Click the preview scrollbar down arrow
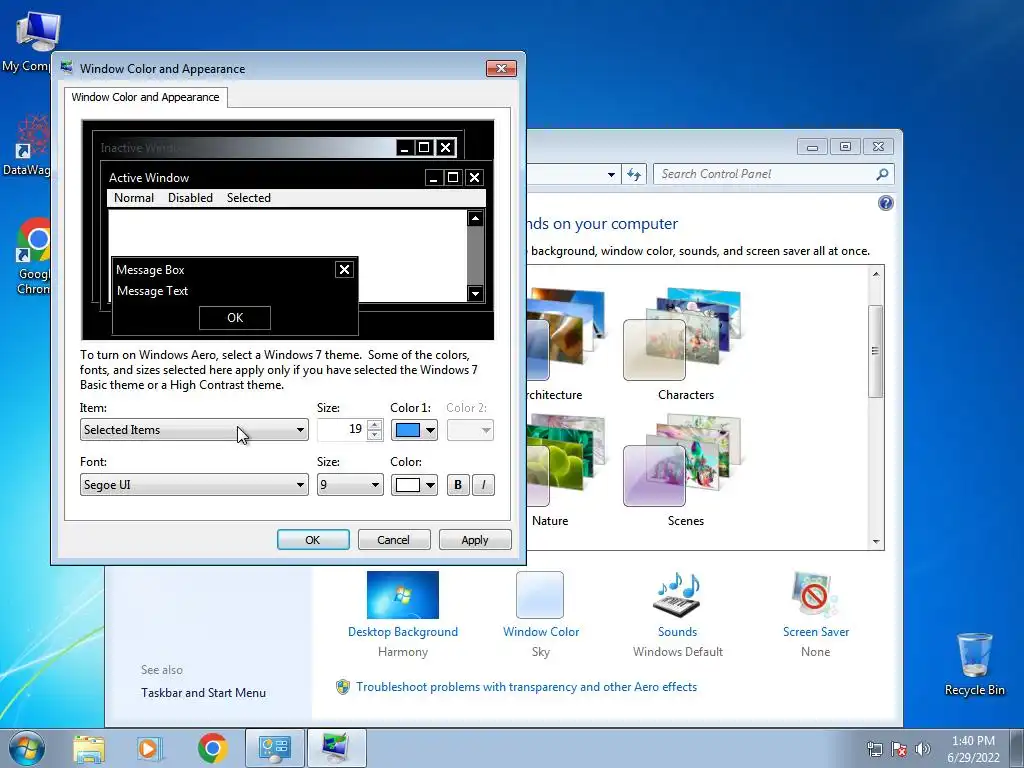This screenshot has width=1024, height=768. point(475,293)
